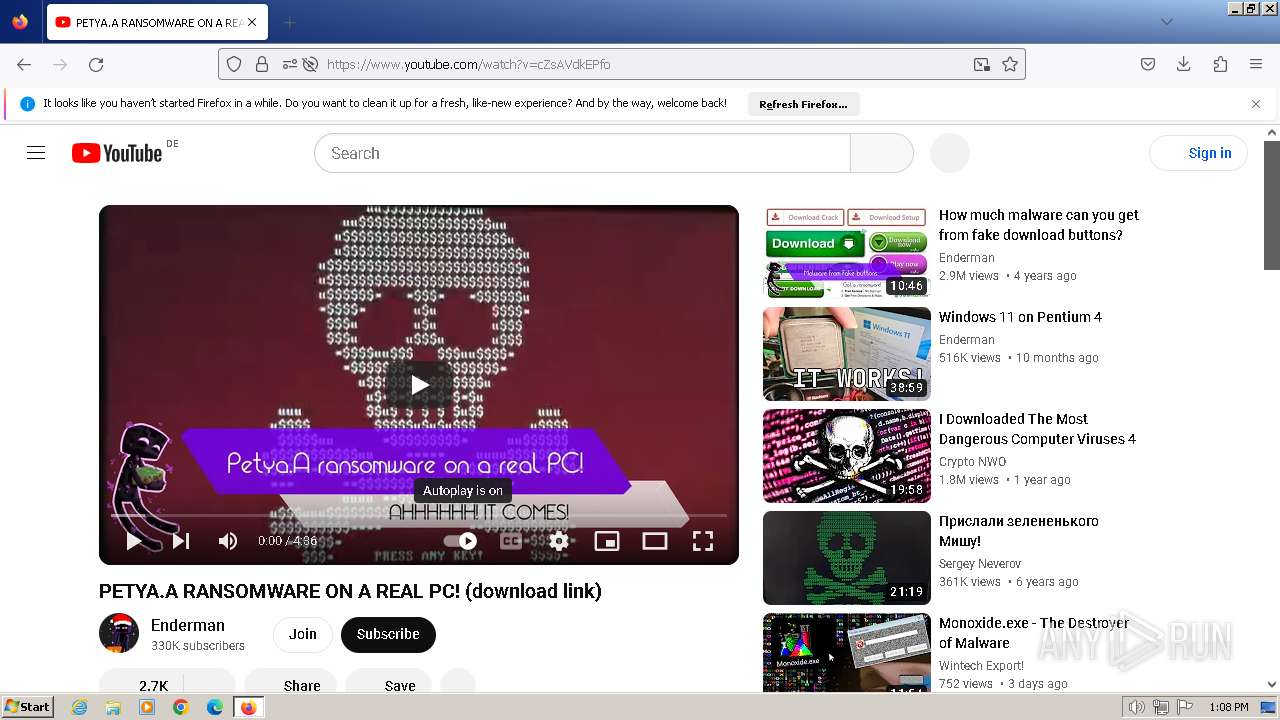
Task: Reload the page in Firefox
Action: [96, 64]
